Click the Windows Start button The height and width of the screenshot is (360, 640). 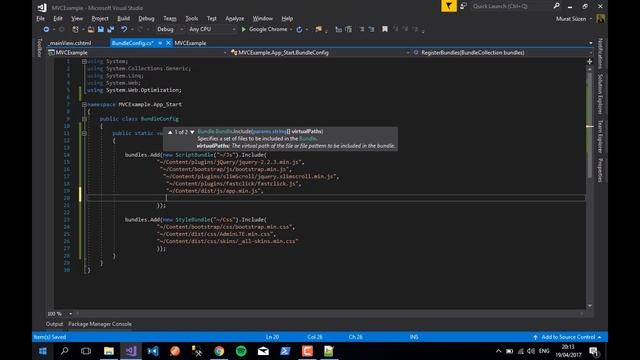click(x=42, y=351)
